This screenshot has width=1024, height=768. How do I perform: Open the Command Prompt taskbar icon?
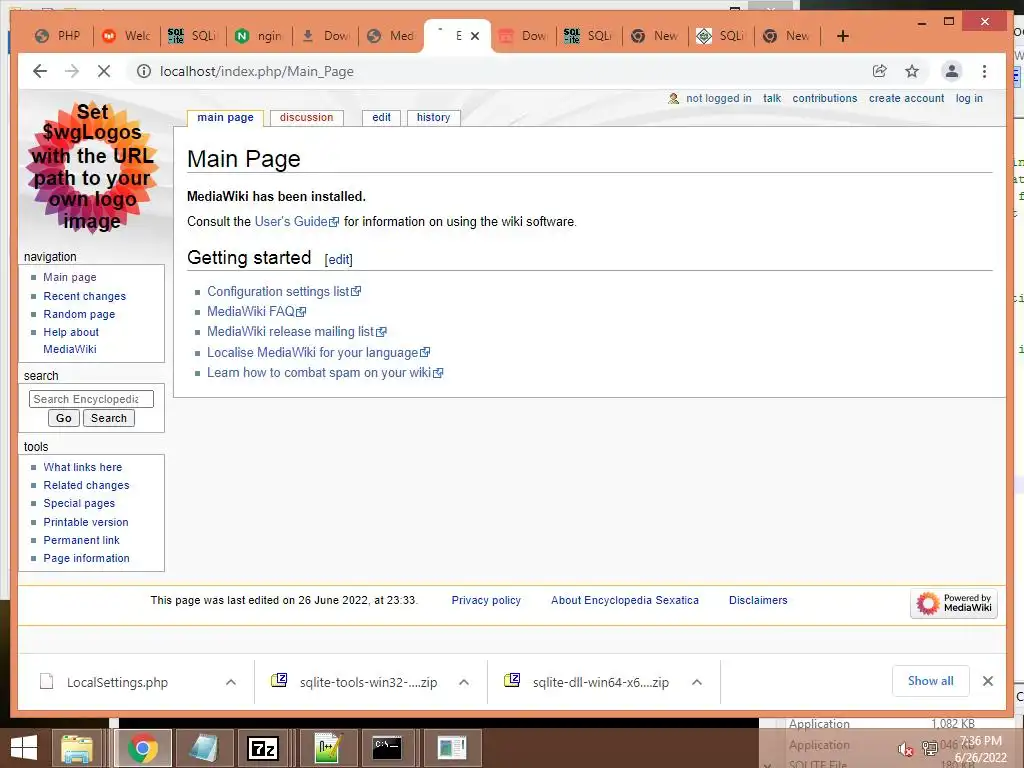point(387,748)
